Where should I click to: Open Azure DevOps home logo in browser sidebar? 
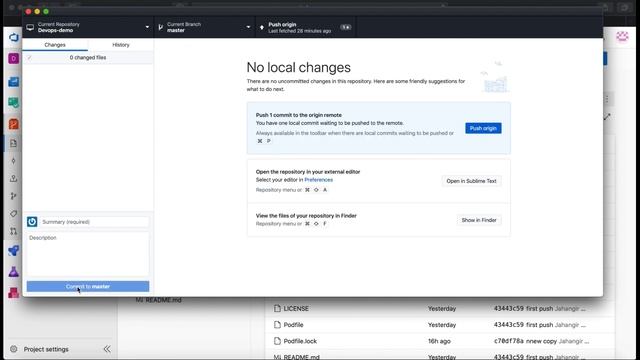pos(13,38)
